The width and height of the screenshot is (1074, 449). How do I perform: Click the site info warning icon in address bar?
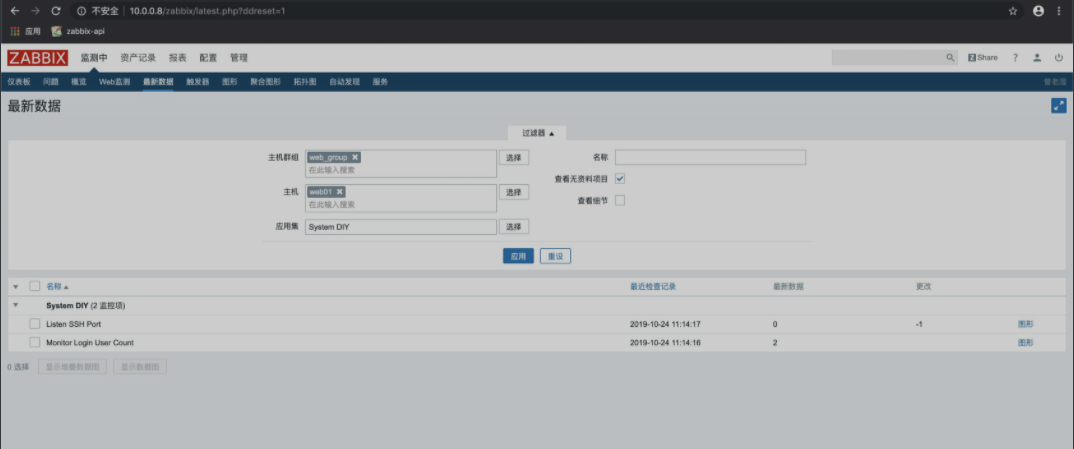coord(81,11)
